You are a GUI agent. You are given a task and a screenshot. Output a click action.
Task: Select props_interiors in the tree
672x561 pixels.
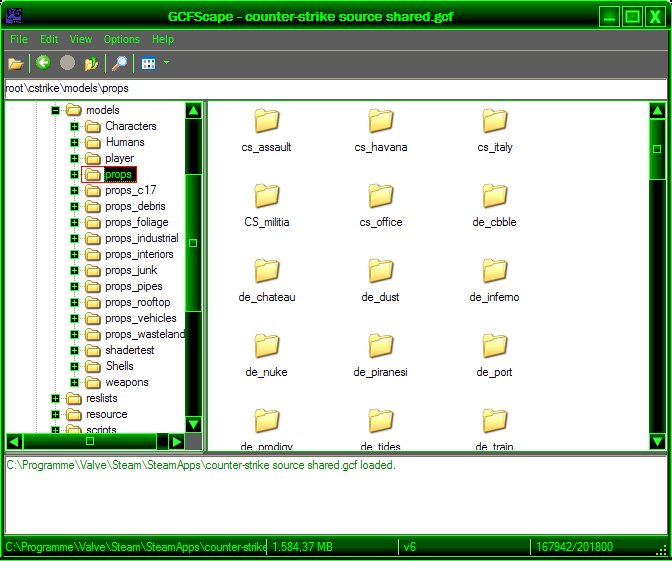click(x=139, y=254)
